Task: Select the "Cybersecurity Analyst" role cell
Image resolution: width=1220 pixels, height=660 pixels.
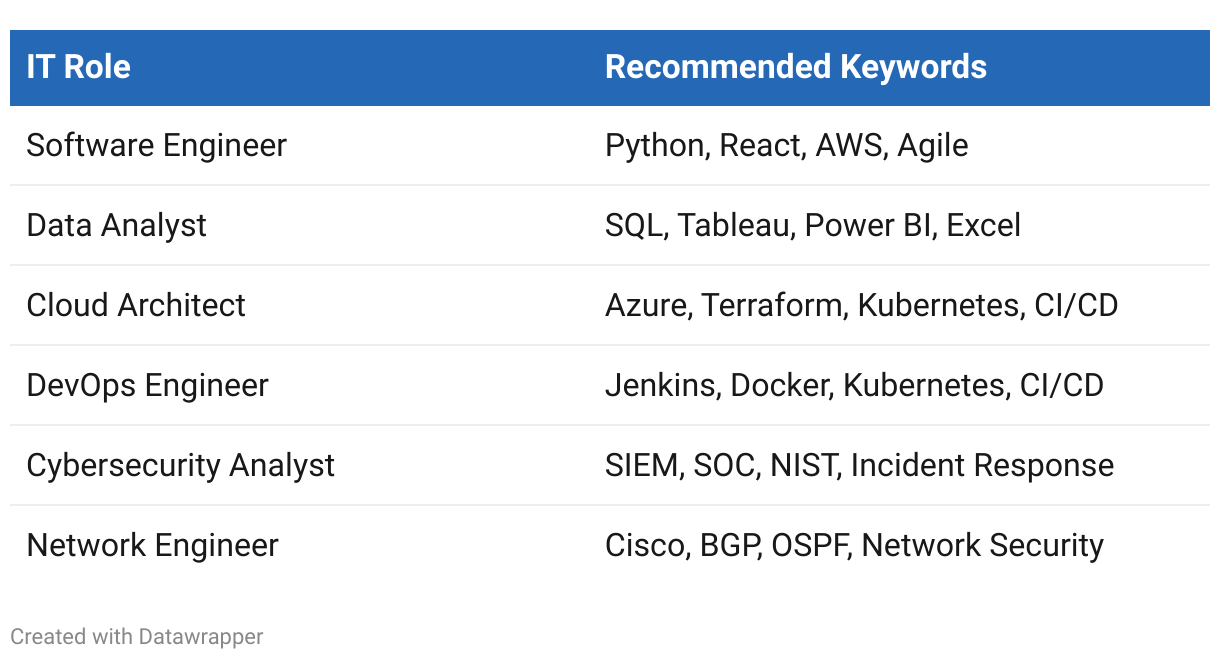Action: point(180,465)
